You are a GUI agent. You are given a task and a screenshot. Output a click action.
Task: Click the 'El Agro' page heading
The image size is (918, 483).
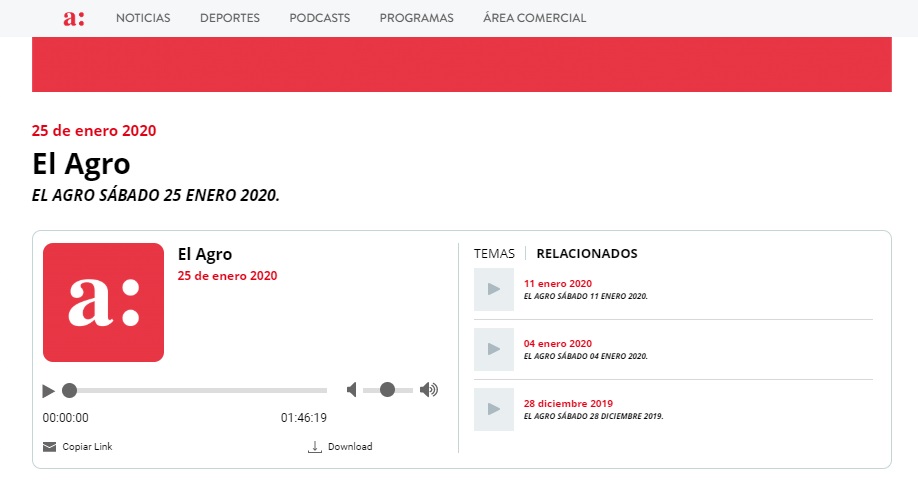[81, 165]
